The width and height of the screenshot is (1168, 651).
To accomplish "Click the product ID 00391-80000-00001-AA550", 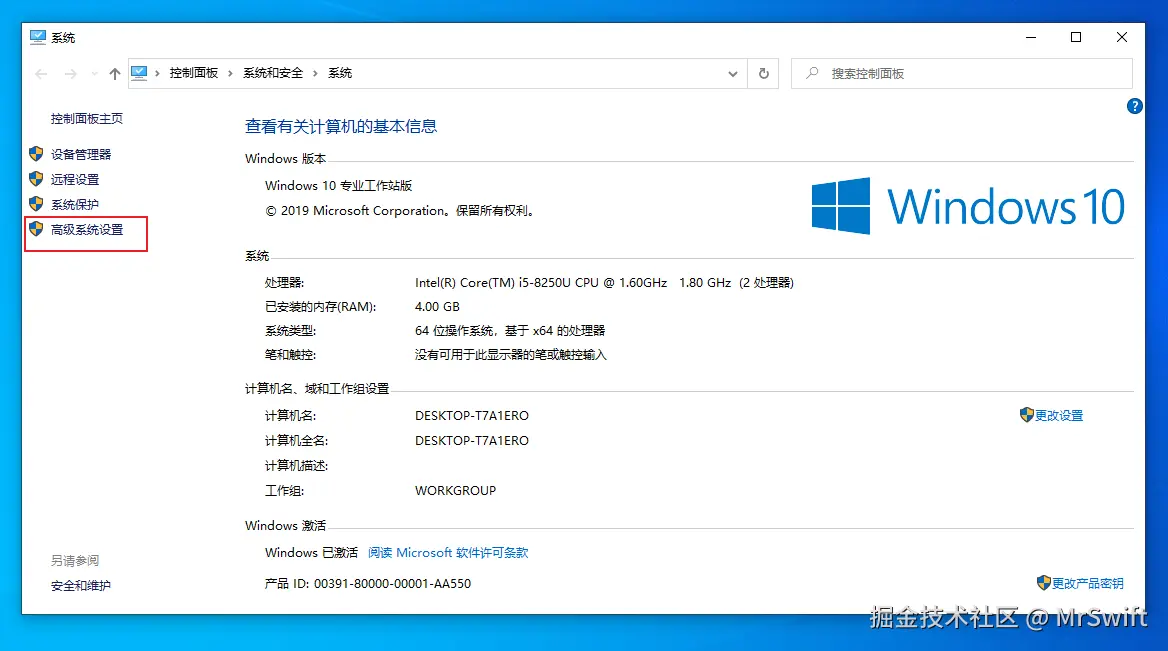I will coord(393,583).
